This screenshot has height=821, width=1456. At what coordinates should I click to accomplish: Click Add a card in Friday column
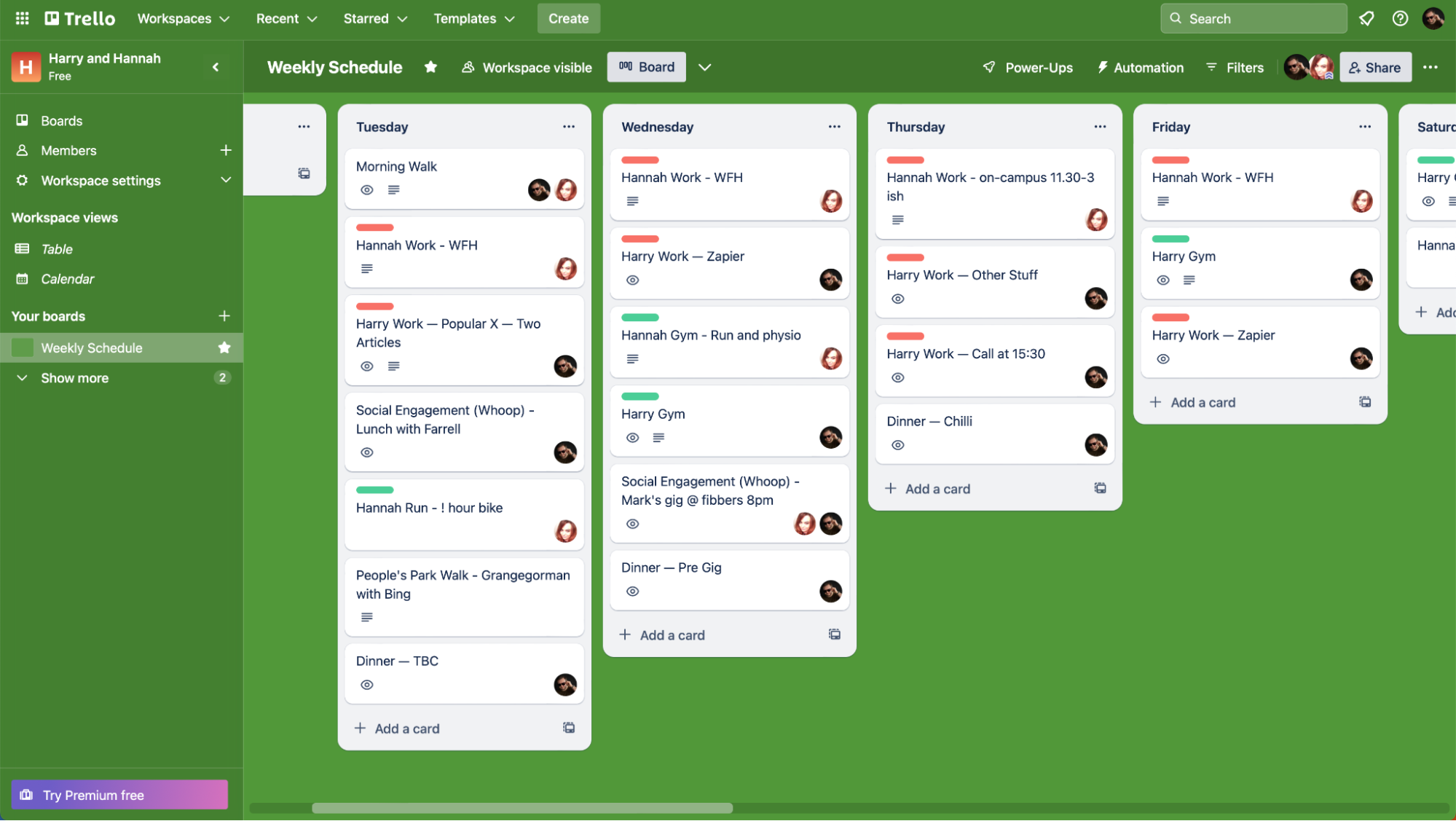1202,401
